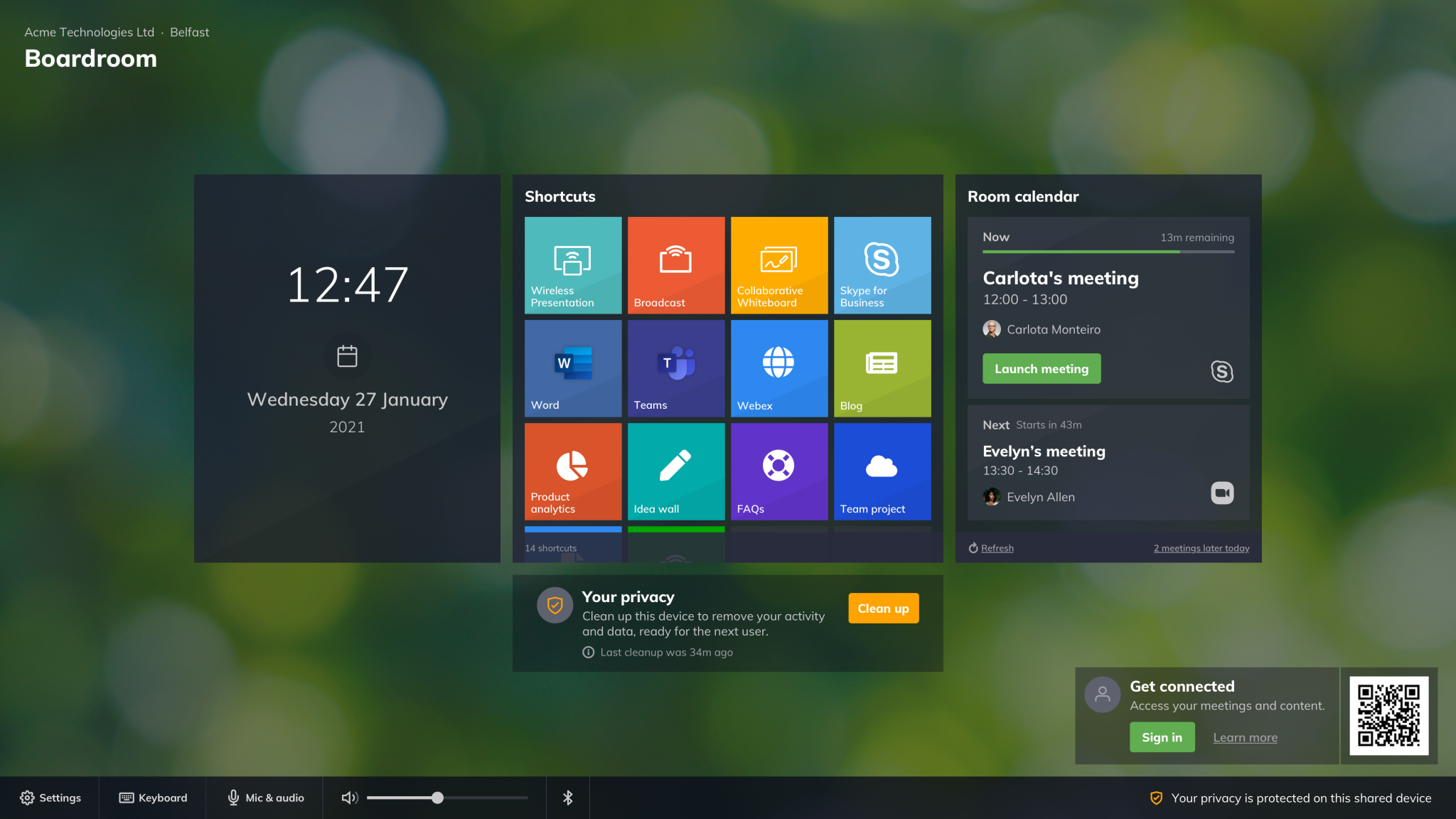This screenshot has height=819, width=1456.
Task: Open the Blog shortcut
Action: click(882, 368)
